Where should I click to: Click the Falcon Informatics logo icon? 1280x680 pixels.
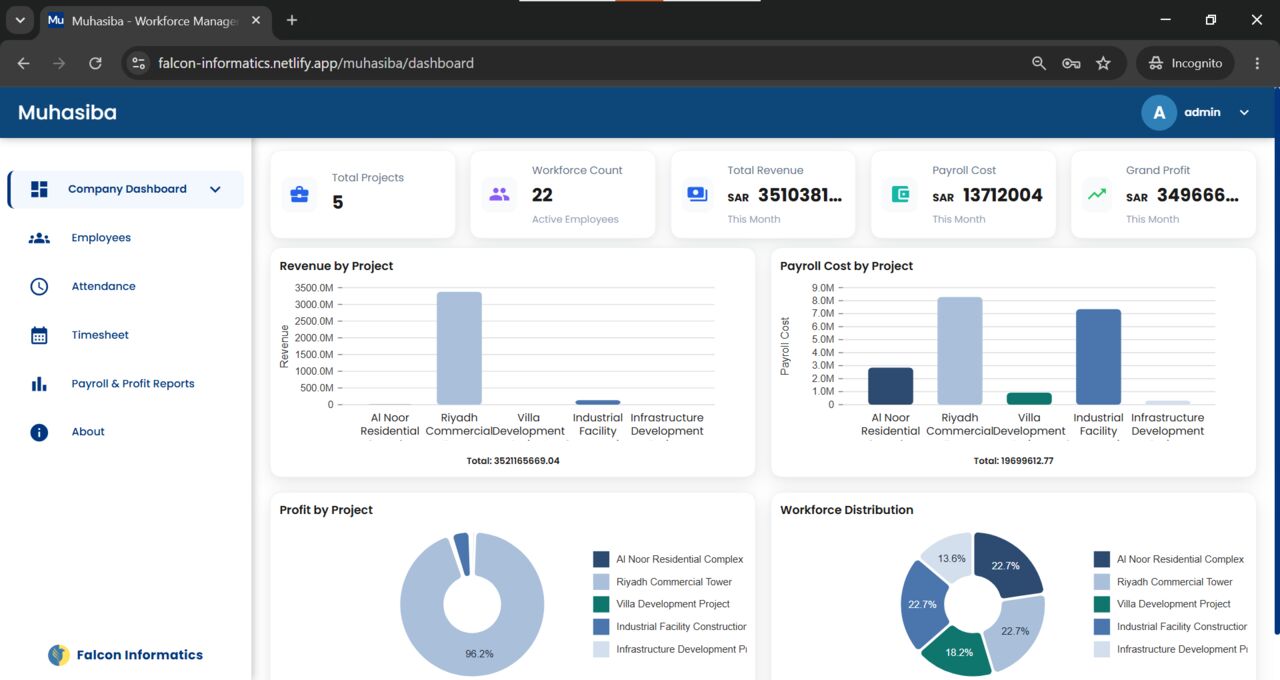click(x=59, y=655)
